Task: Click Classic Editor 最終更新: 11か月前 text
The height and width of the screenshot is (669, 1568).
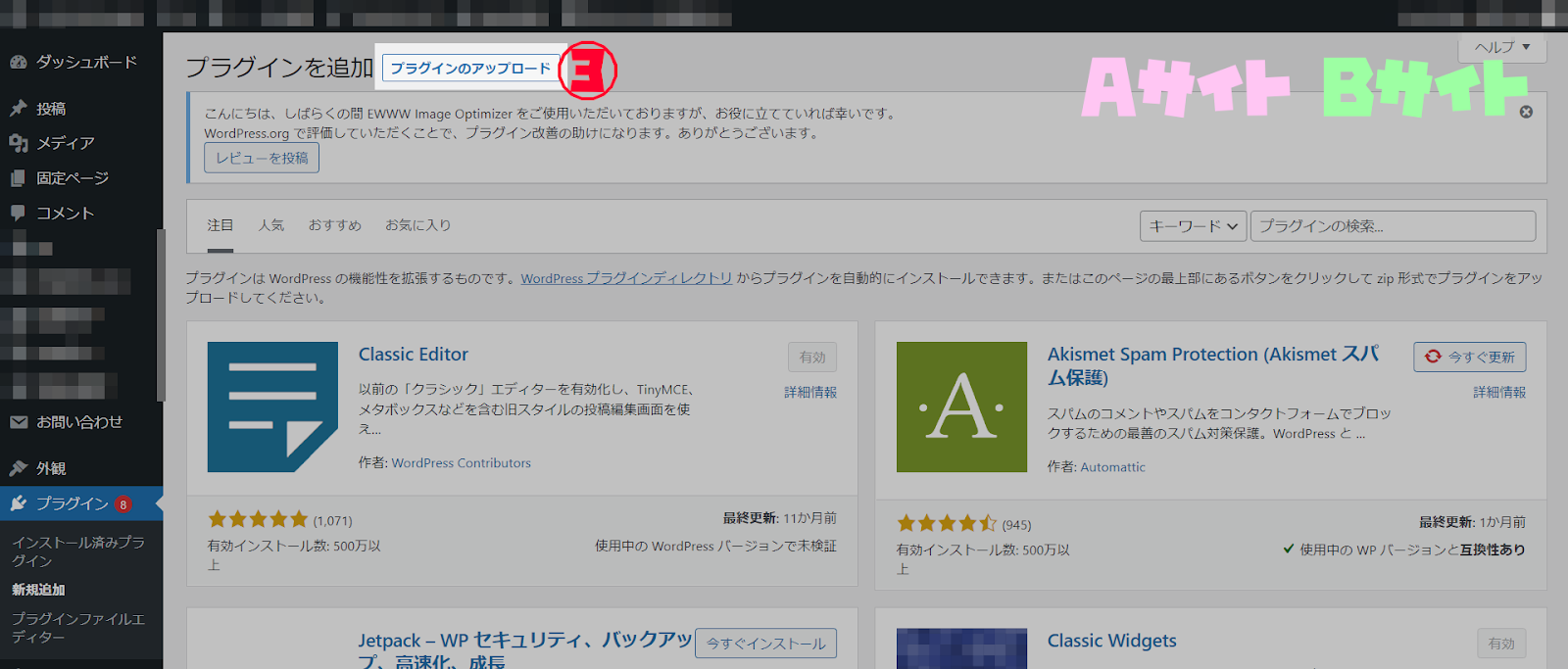Action: click(x=780, y=518)
